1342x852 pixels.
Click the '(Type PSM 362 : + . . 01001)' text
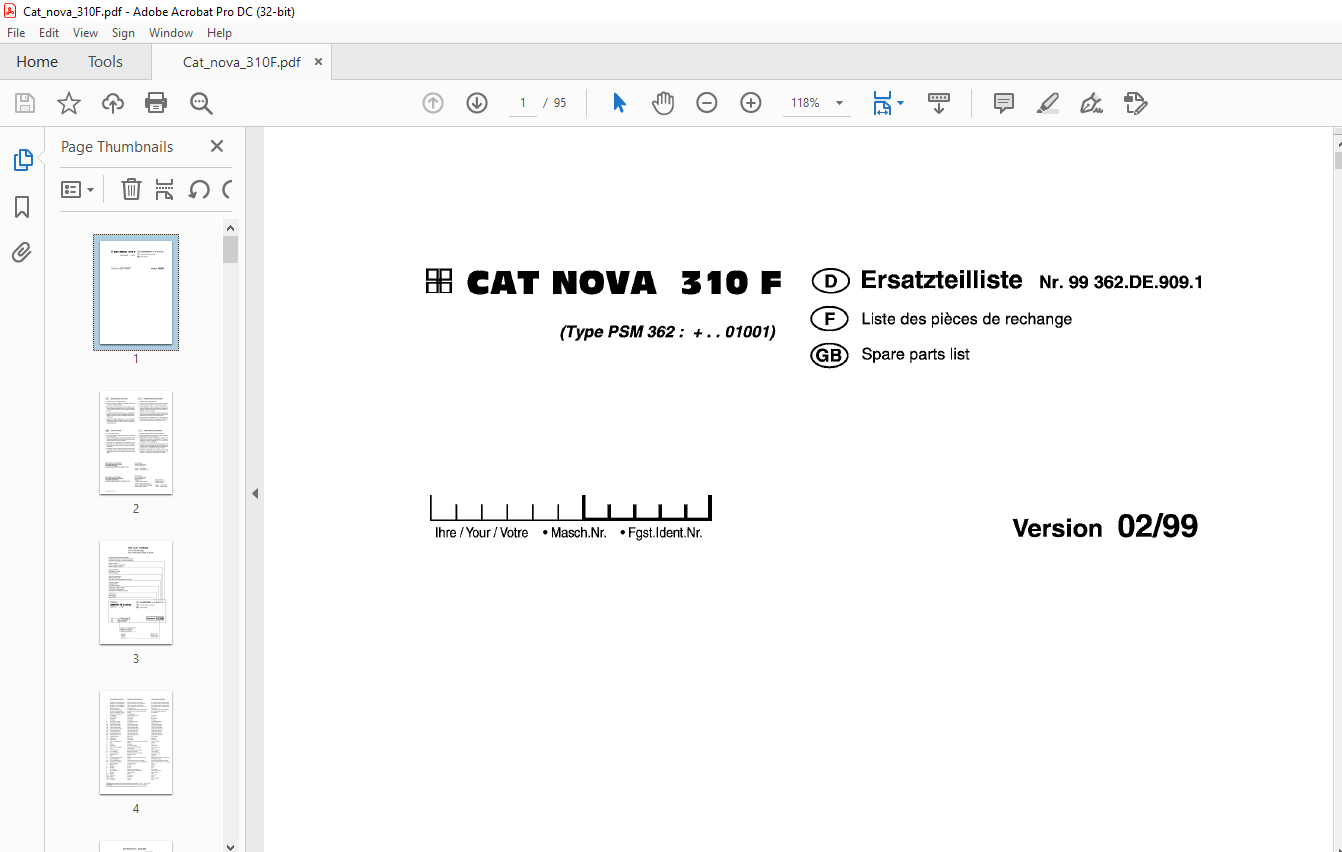click(x=667, y=332)
